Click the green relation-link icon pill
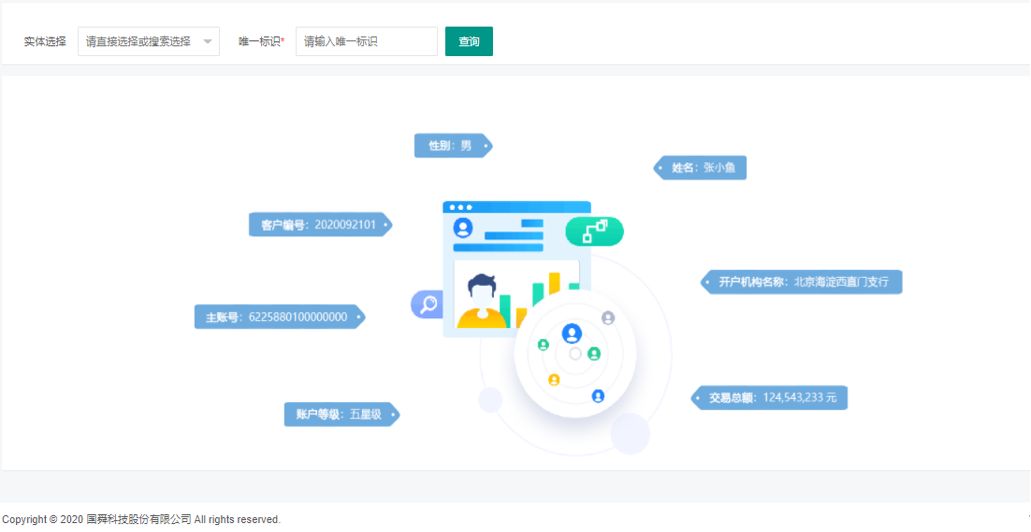Screen dimensions: 1031x532 [594, 231]
